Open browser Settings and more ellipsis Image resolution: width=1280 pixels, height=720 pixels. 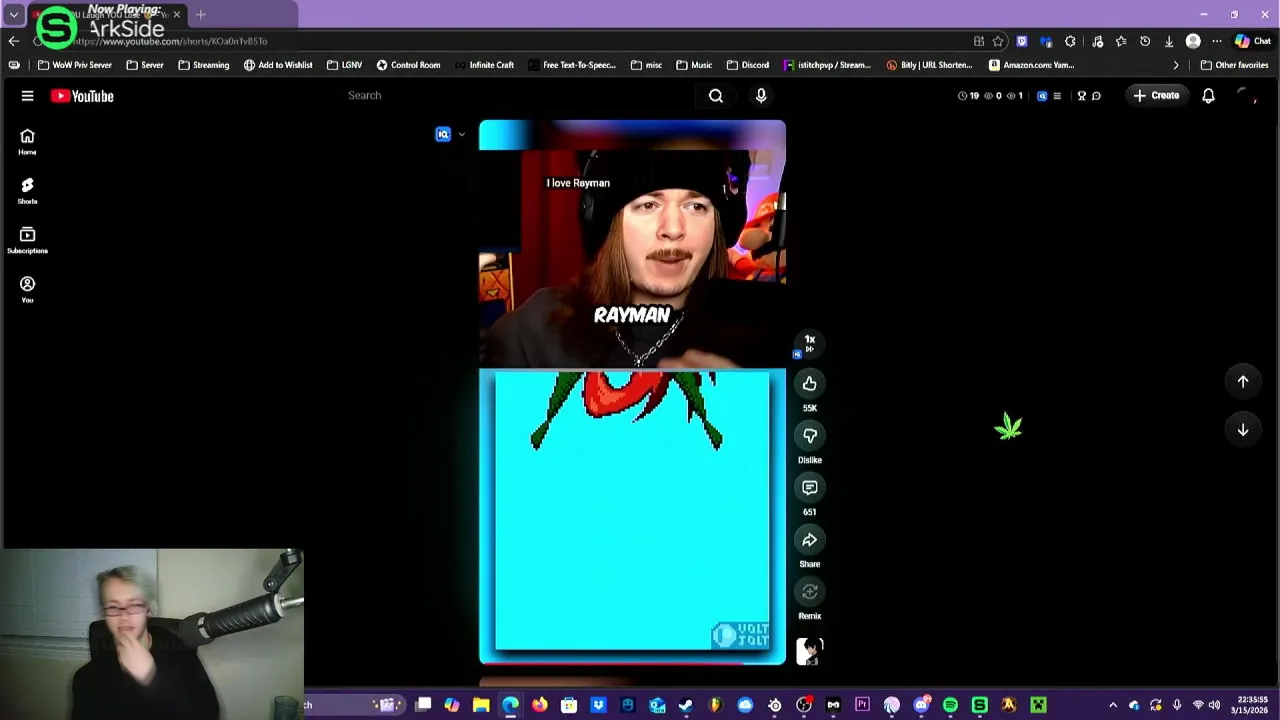coord(1217,41)
